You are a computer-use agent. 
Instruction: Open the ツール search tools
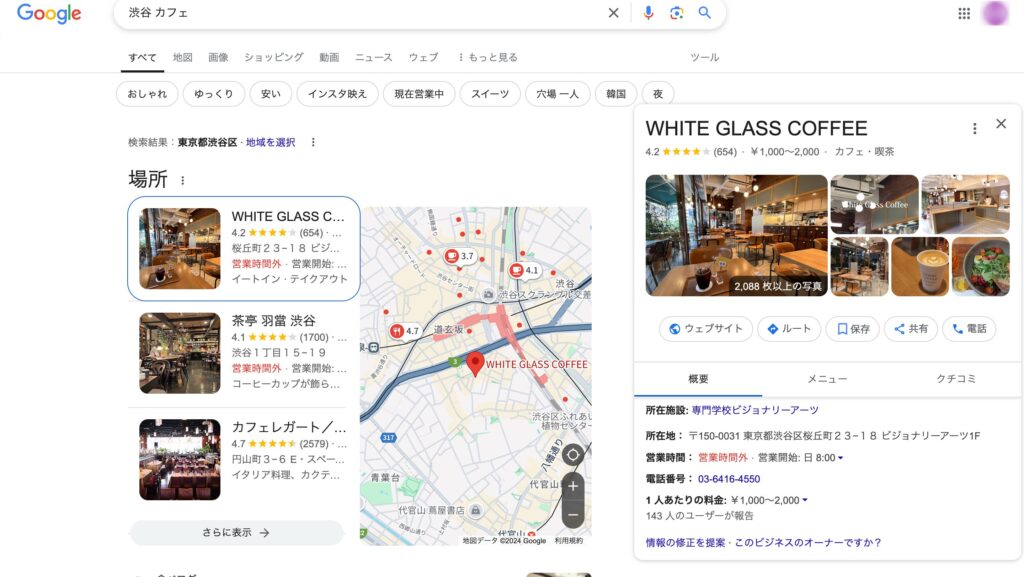(705, 57)
